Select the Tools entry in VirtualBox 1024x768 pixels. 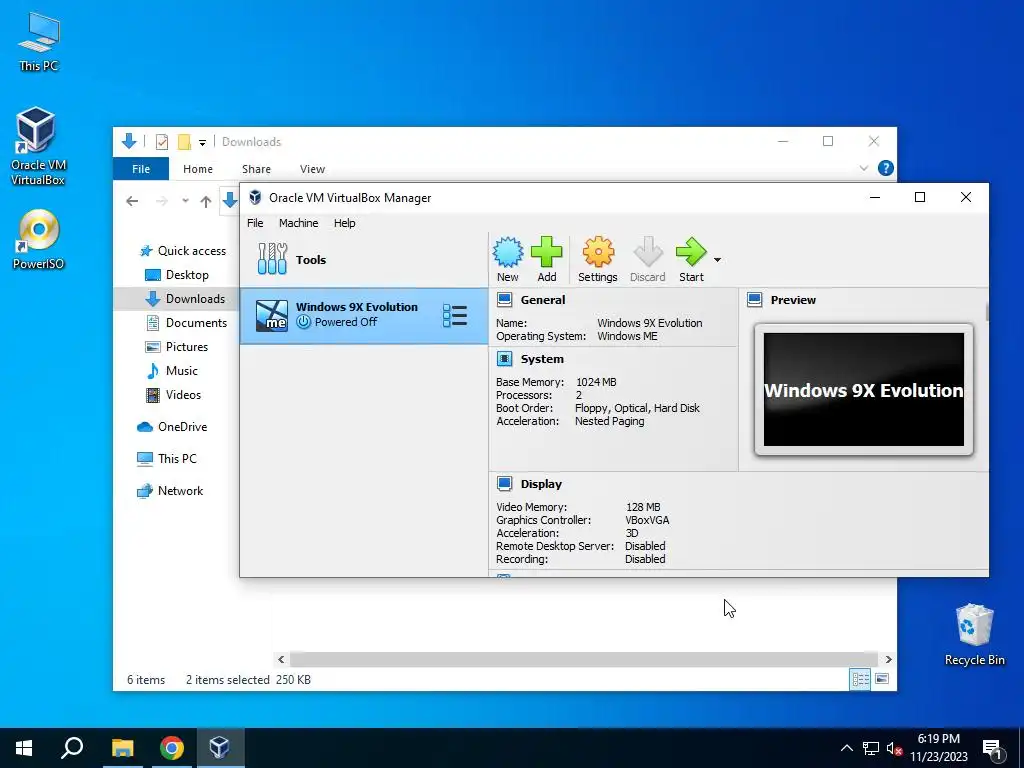(x=364, y=260)
